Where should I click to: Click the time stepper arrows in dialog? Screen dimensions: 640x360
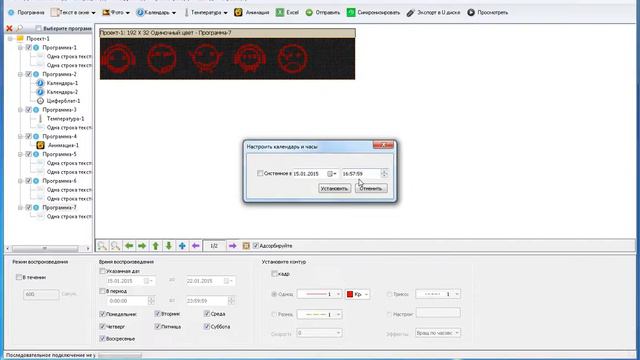(384, 173)
